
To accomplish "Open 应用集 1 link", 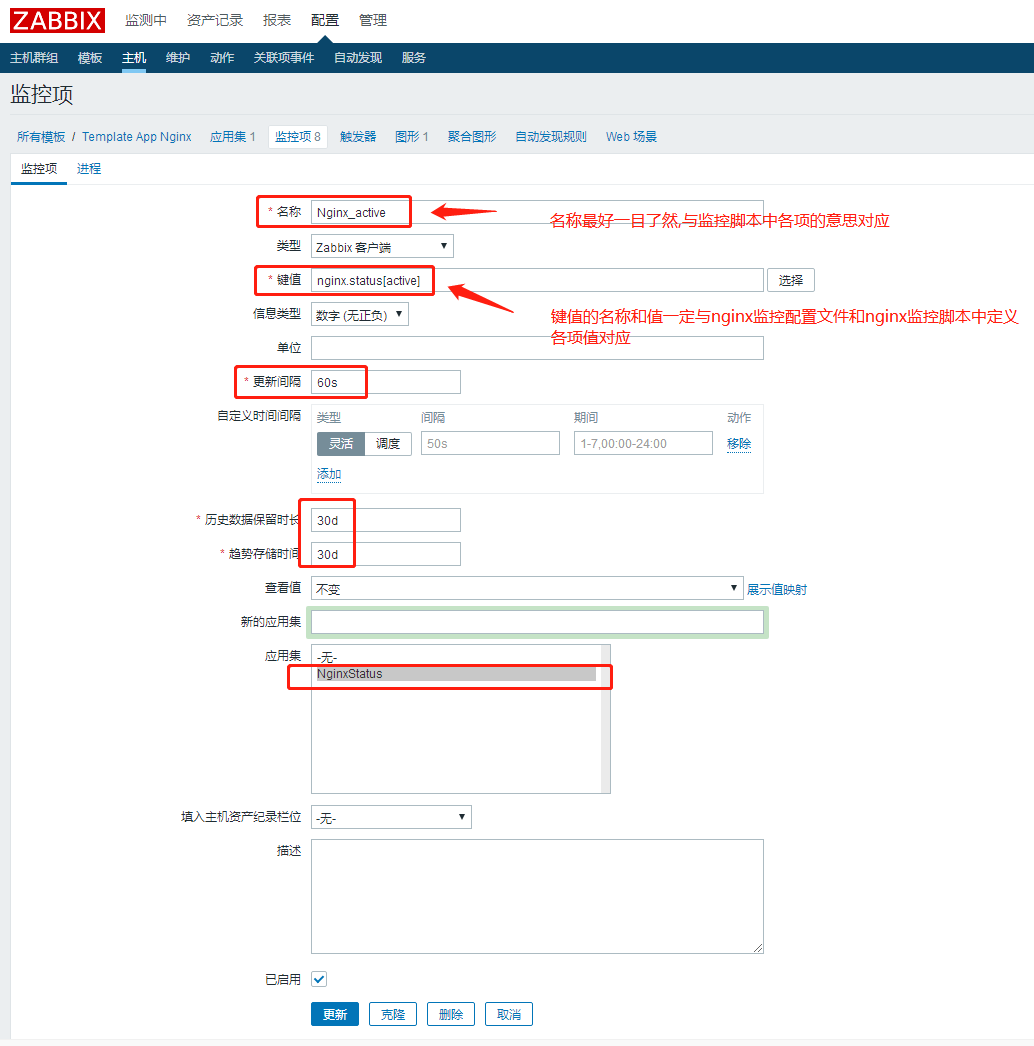I will click(x=233, y=137).
